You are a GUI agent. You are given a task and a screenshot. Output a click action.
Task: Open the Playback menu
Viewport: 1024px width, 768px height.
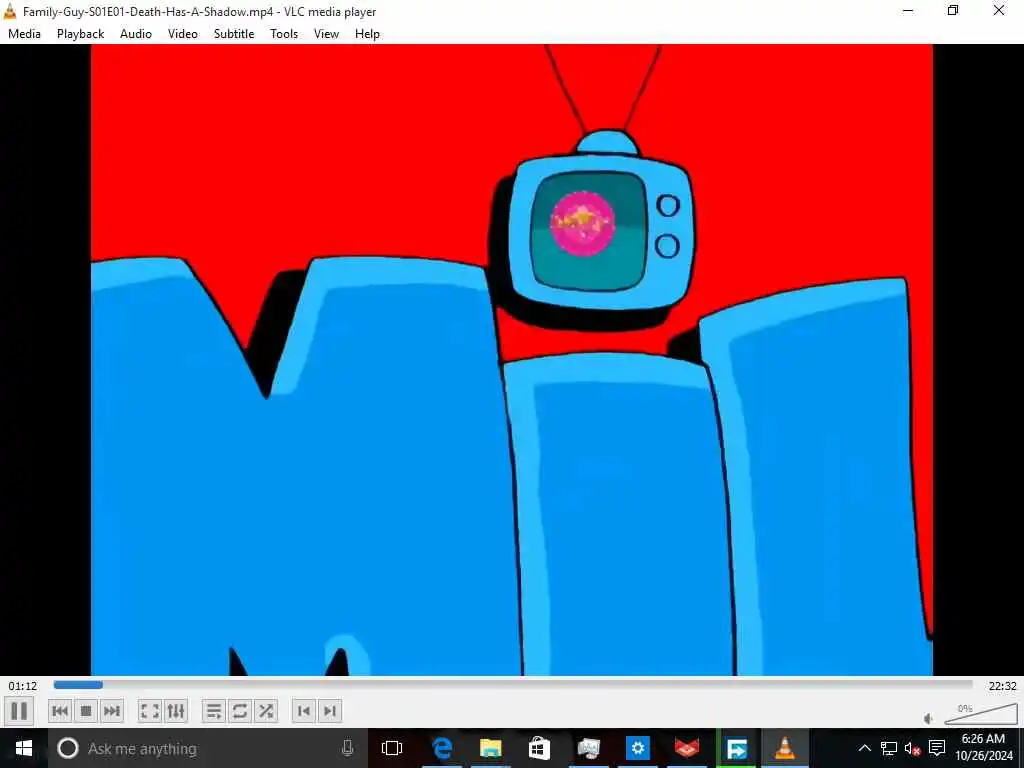(x=80, y=34)
